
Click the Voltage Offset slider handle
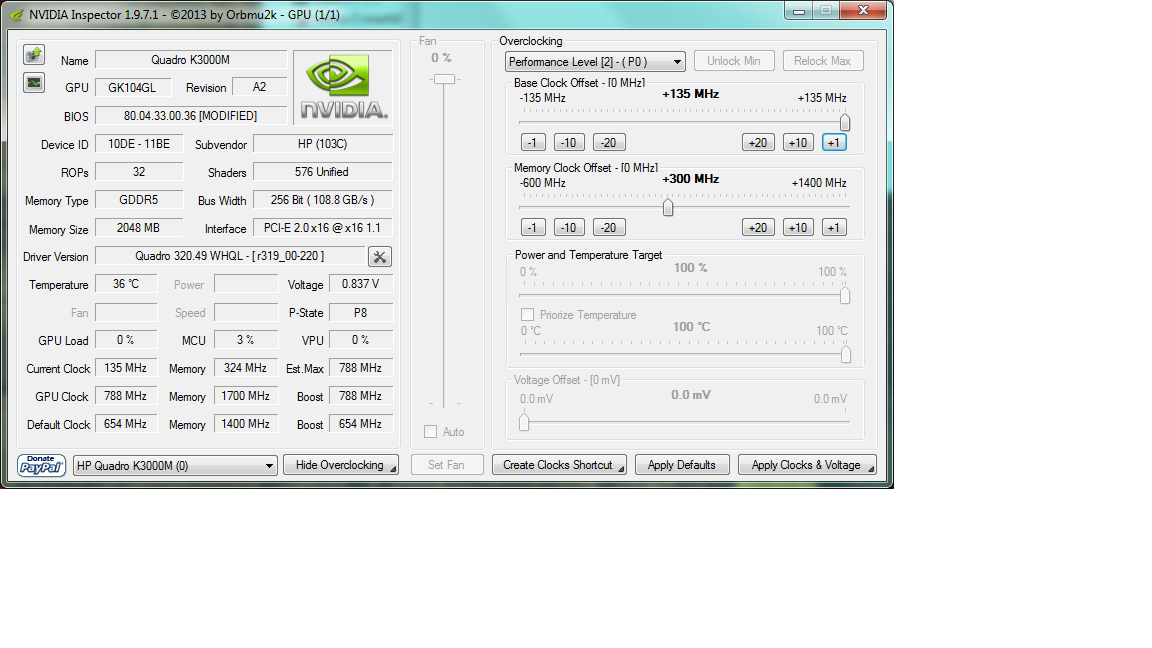[x=524, y=422]
